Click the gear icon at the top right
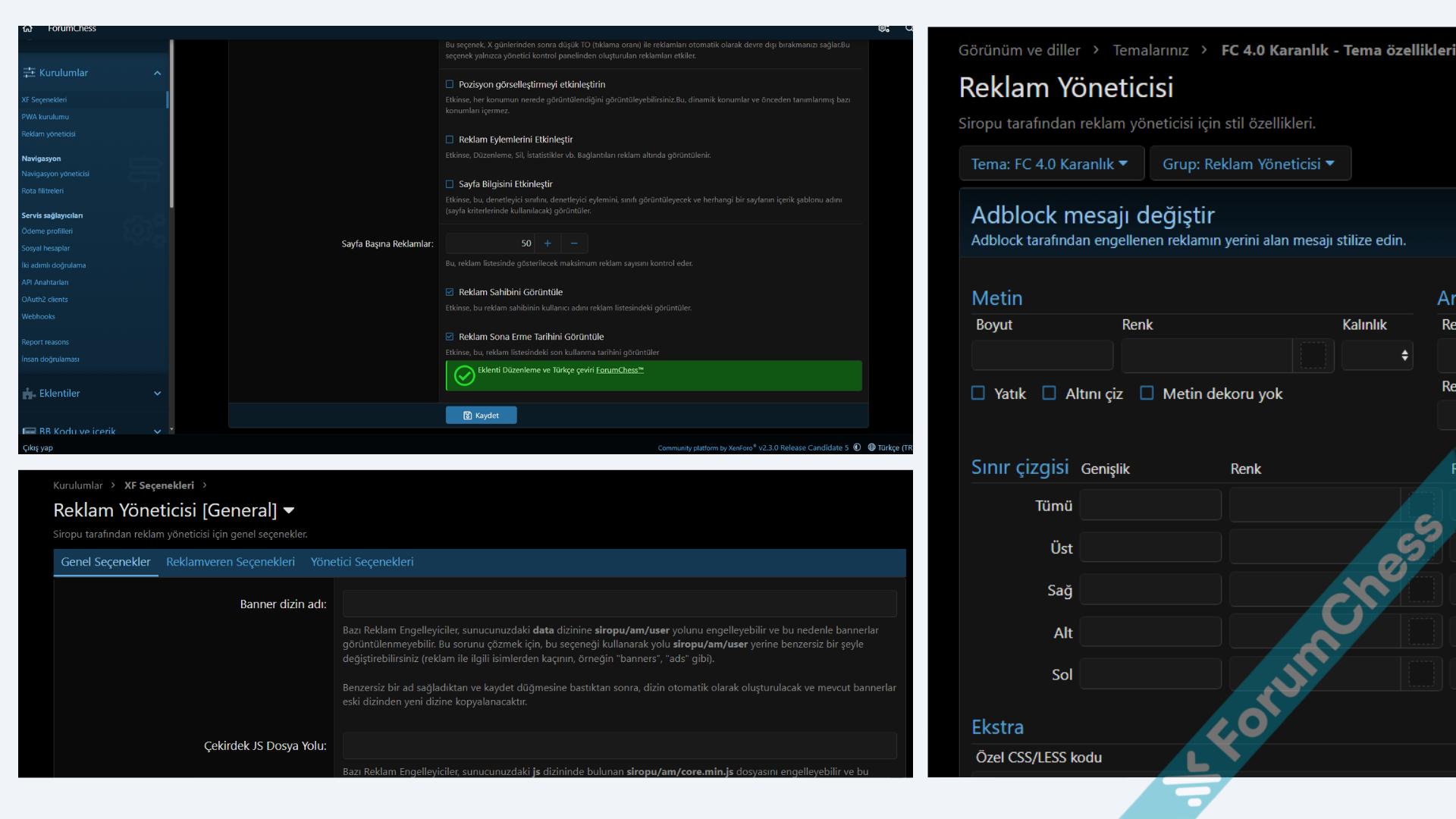 883,29
